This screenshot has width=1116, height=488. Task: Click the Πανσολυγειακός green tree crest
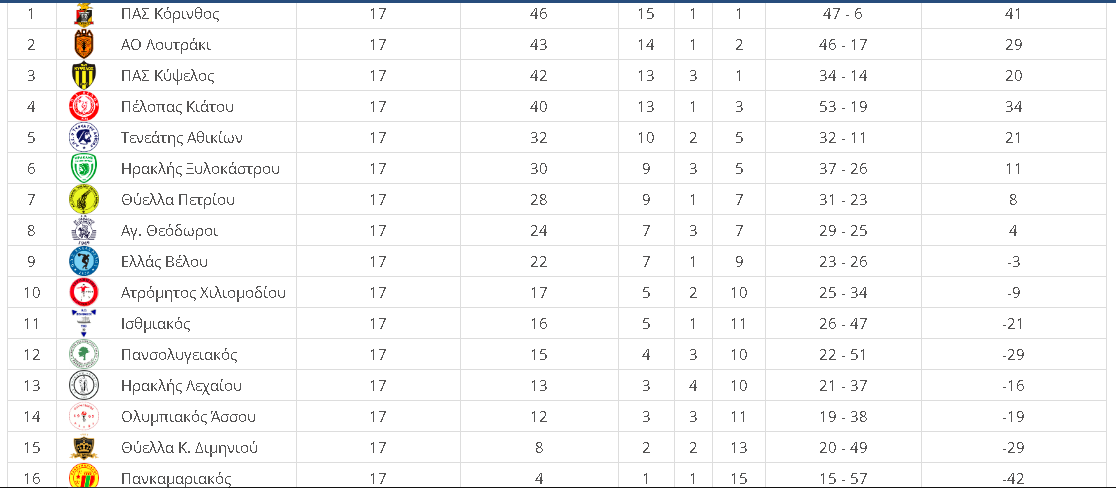tap(84, 355)
